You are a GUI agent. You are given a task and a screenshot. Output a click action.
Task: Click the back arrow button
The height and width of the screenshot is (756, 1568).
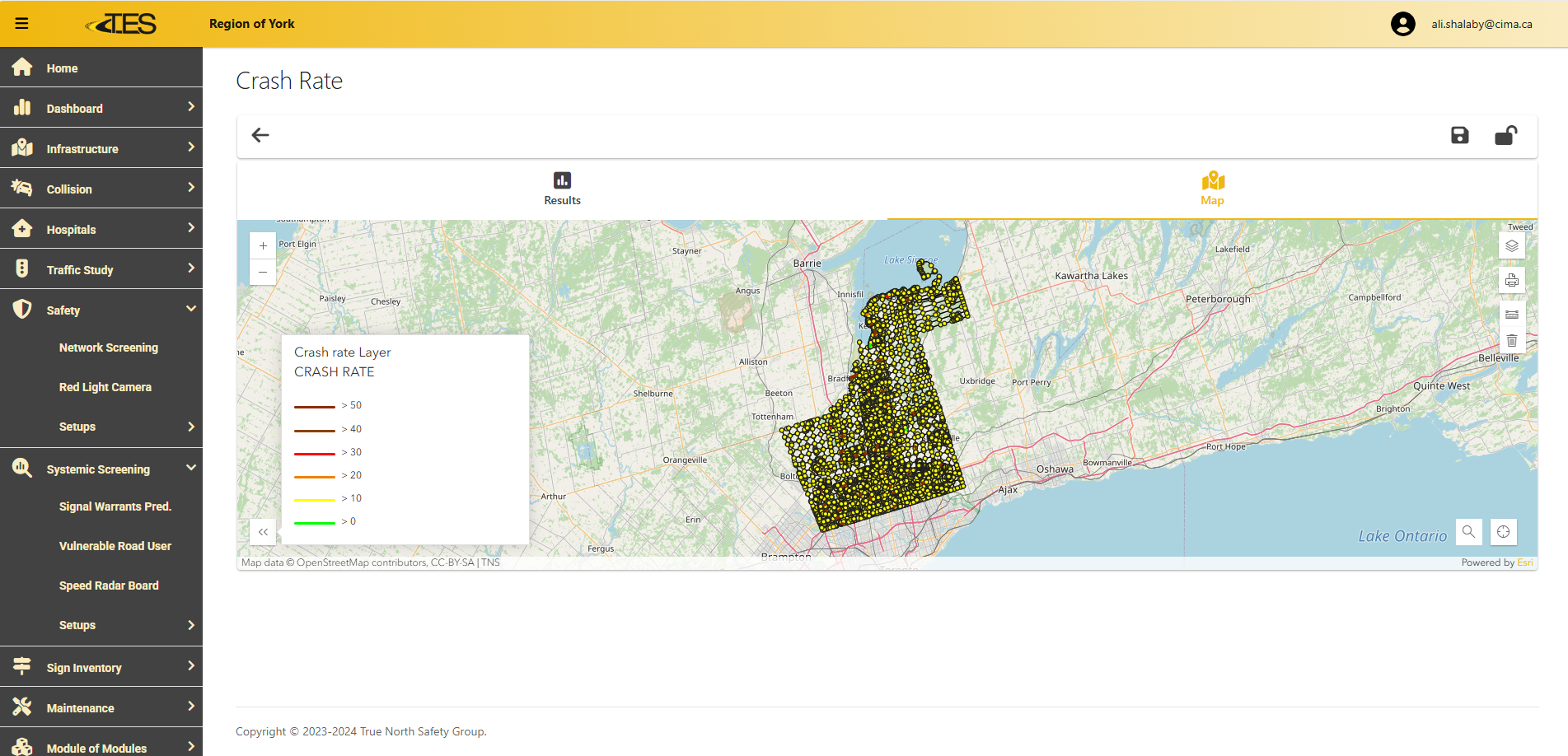260,136
